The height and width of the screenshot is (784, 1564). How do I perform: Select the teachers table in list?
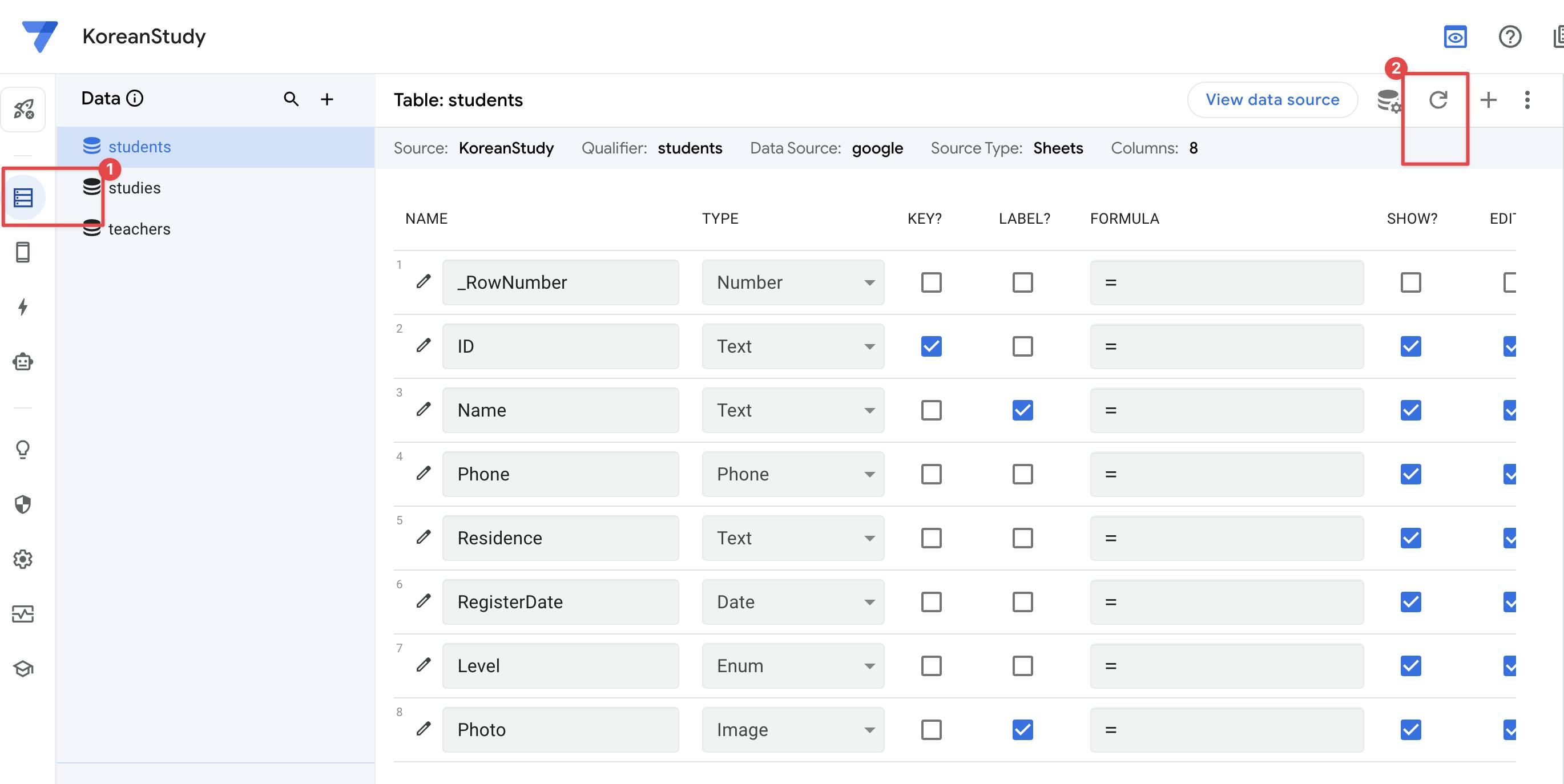[x=139, y=229]
